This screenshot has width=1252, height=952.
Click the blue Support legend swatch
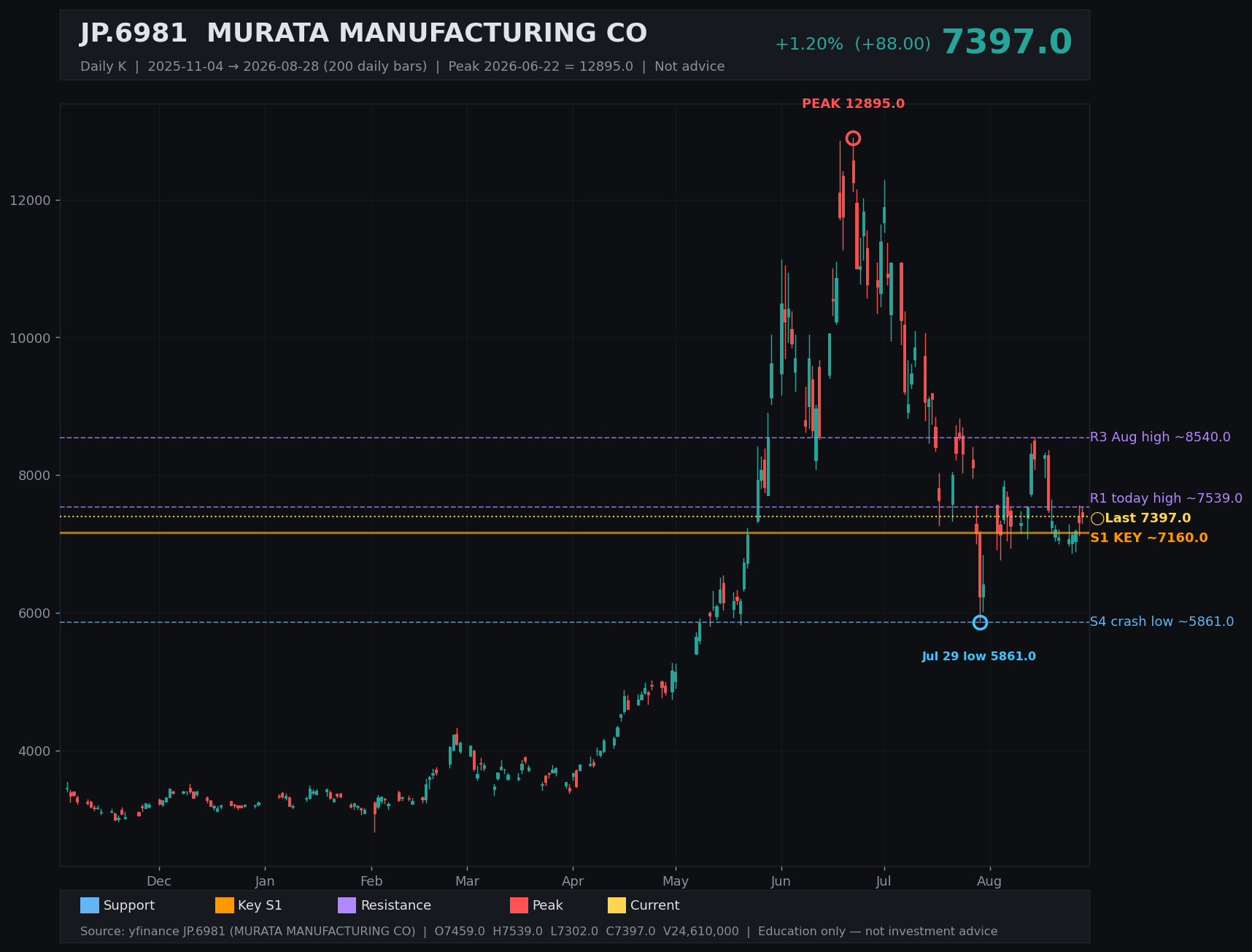[90, 905]
